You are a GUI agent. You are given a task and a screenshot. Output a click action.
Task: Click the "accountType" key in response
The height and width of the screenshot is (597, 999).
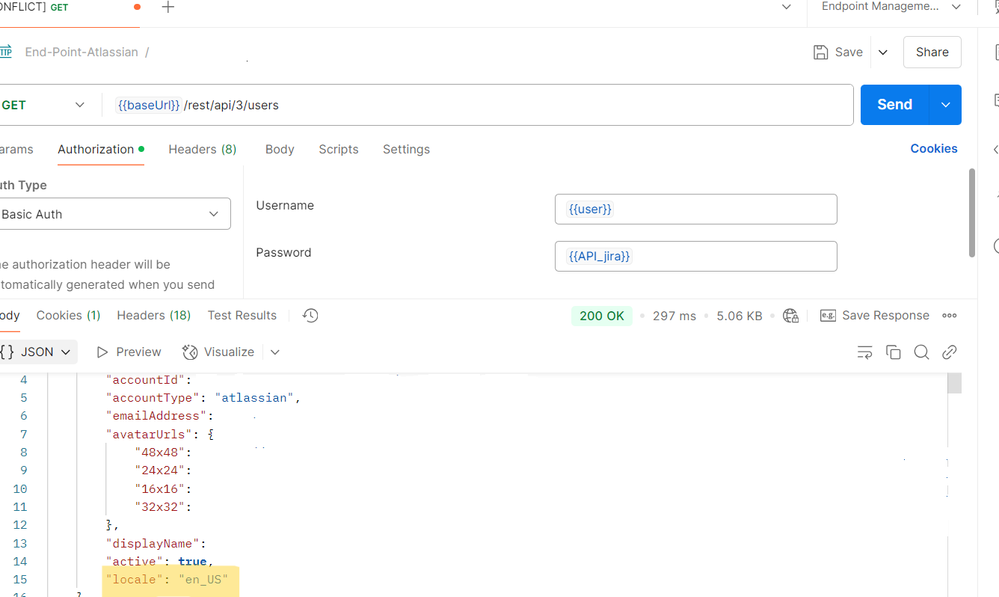point(152,398)
